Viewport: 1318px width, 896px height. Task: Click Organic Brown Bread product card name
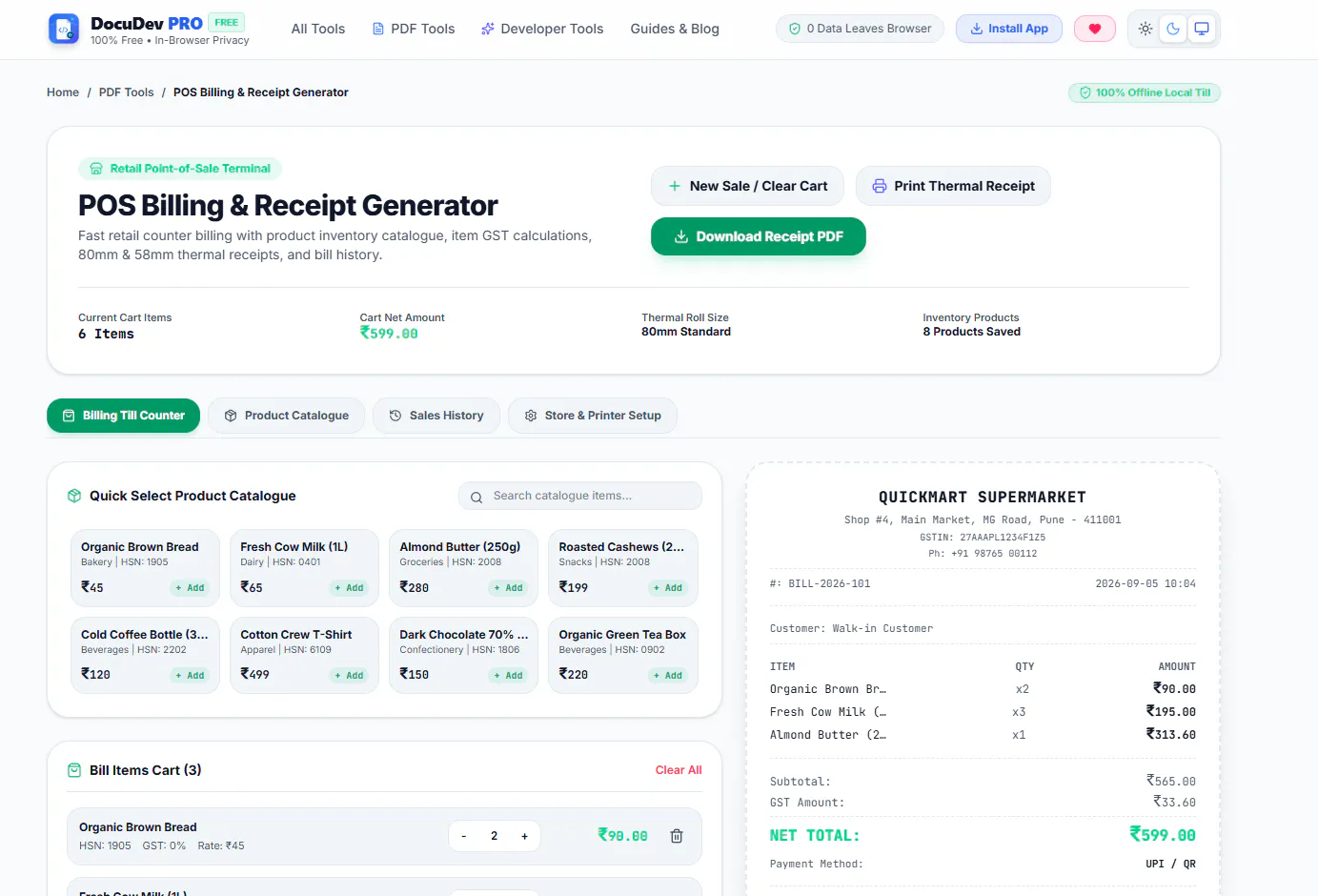[140, 547]
